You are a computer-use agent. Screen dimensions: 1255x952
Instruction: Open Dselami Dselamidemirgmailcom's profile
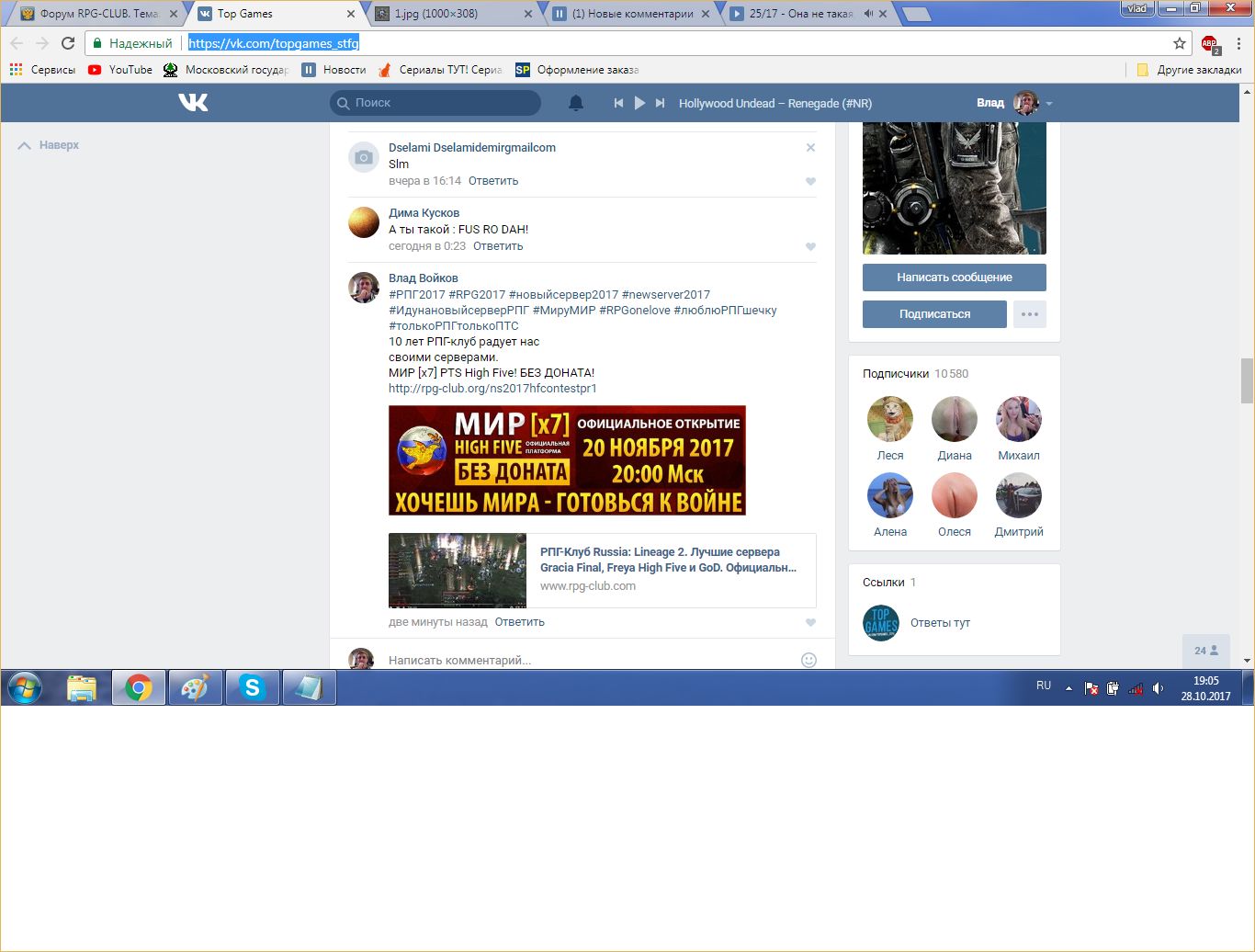472,147
